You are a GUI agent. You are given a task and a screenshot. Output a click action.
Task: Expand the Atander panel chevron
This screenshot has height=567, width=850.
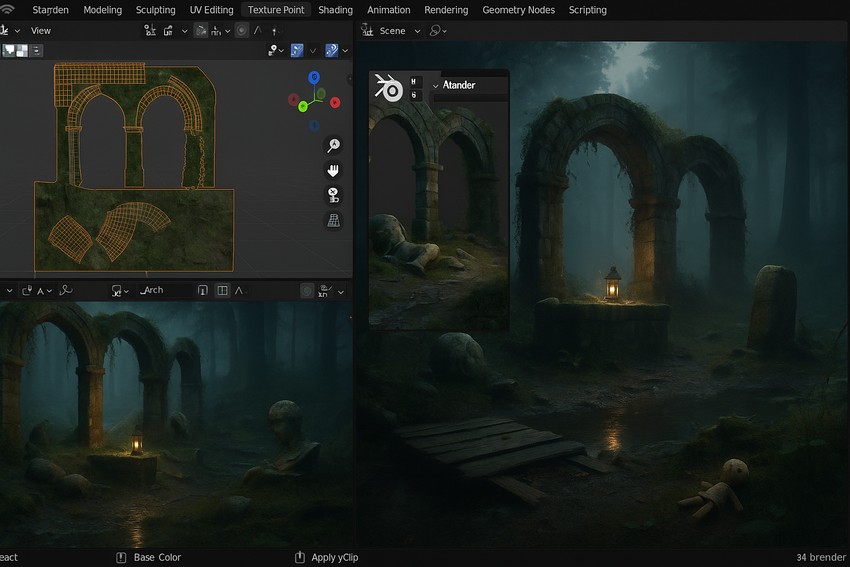[435, 86]
